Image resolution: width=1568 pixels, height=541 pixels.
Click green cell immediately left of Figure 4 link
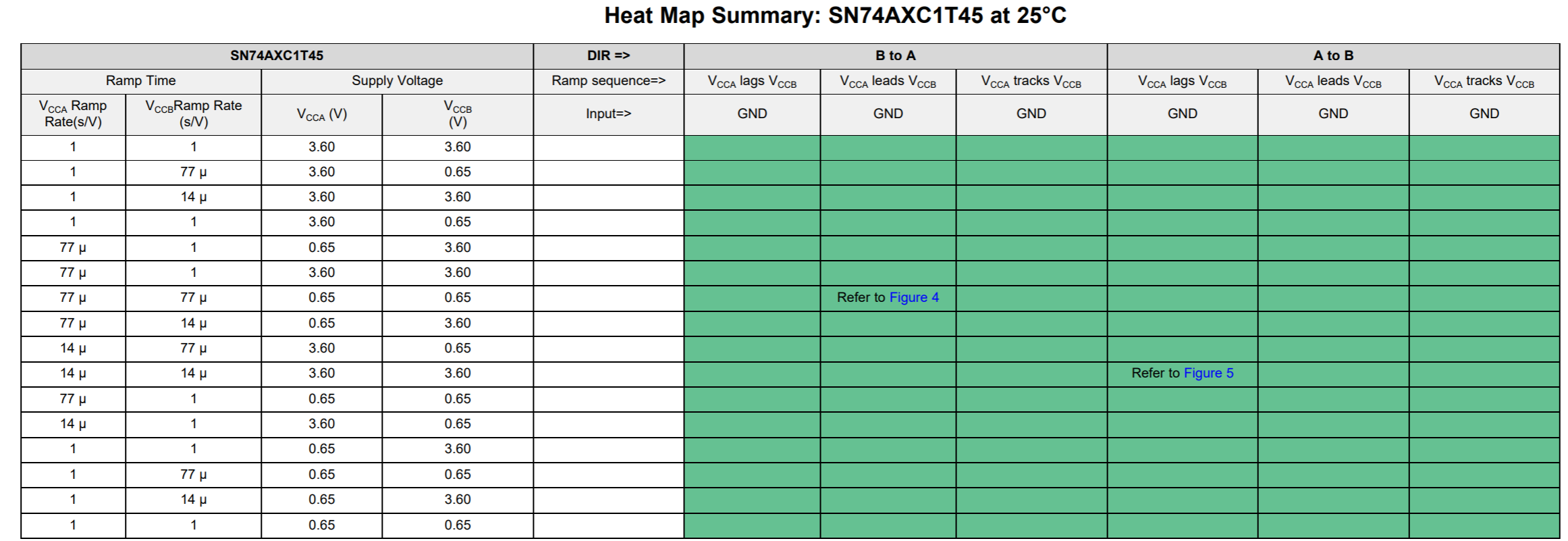(752, 298)
